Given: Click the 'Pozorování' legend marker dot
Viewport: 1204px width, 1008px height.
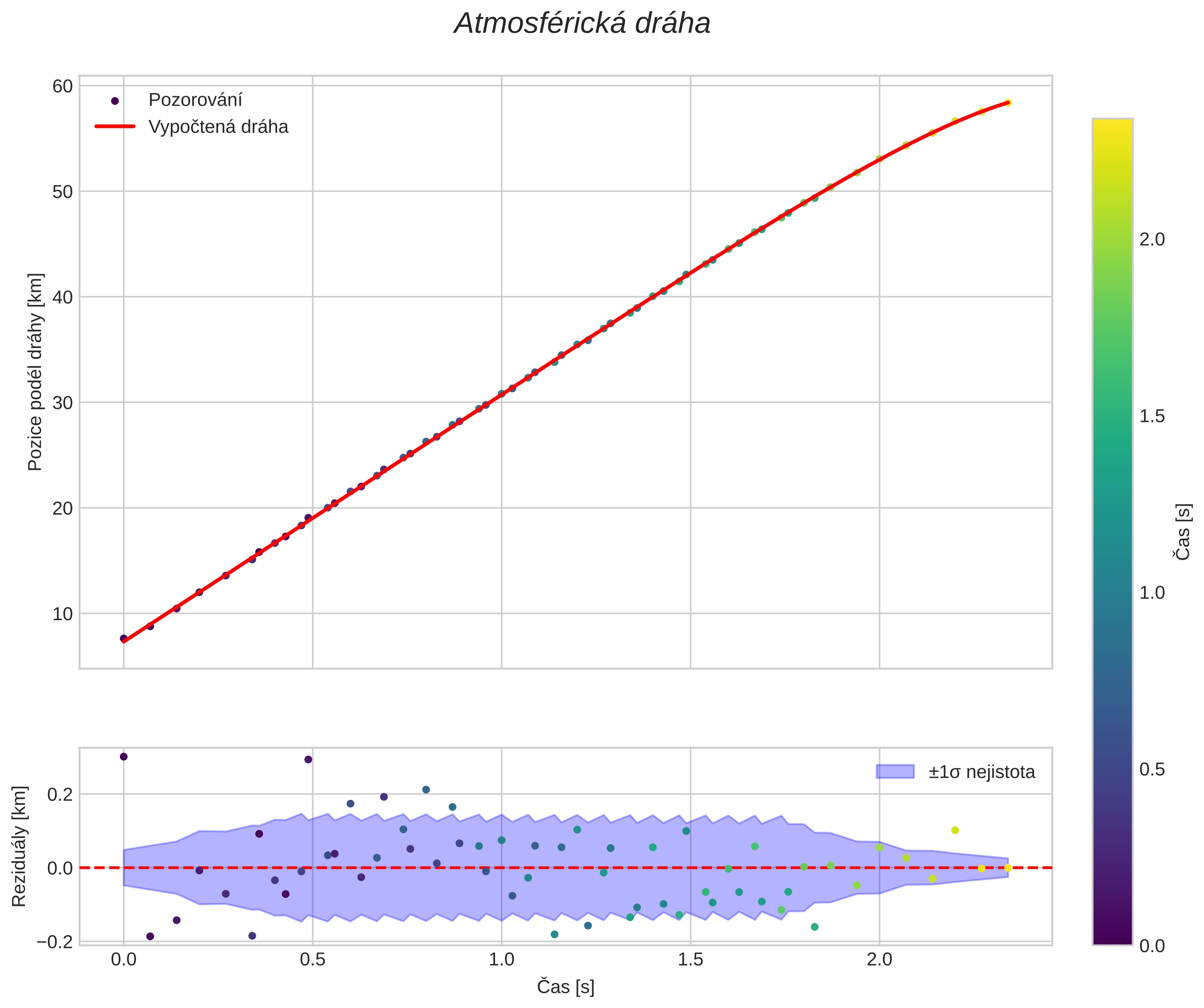Looking at the screenshot, I should click(x=114, y=101).
